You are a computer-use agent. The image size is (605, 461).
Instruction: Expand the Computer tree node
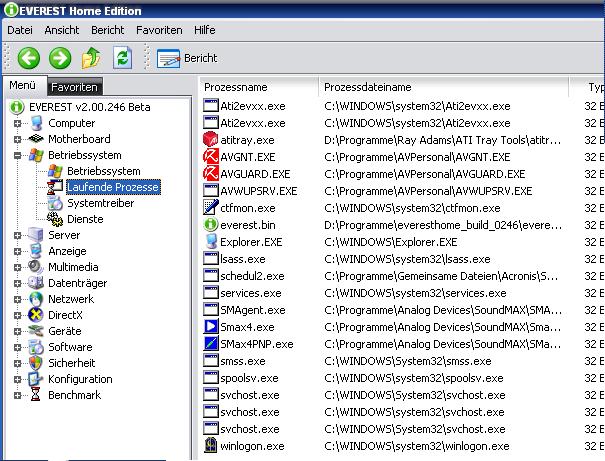click(18, 123)
